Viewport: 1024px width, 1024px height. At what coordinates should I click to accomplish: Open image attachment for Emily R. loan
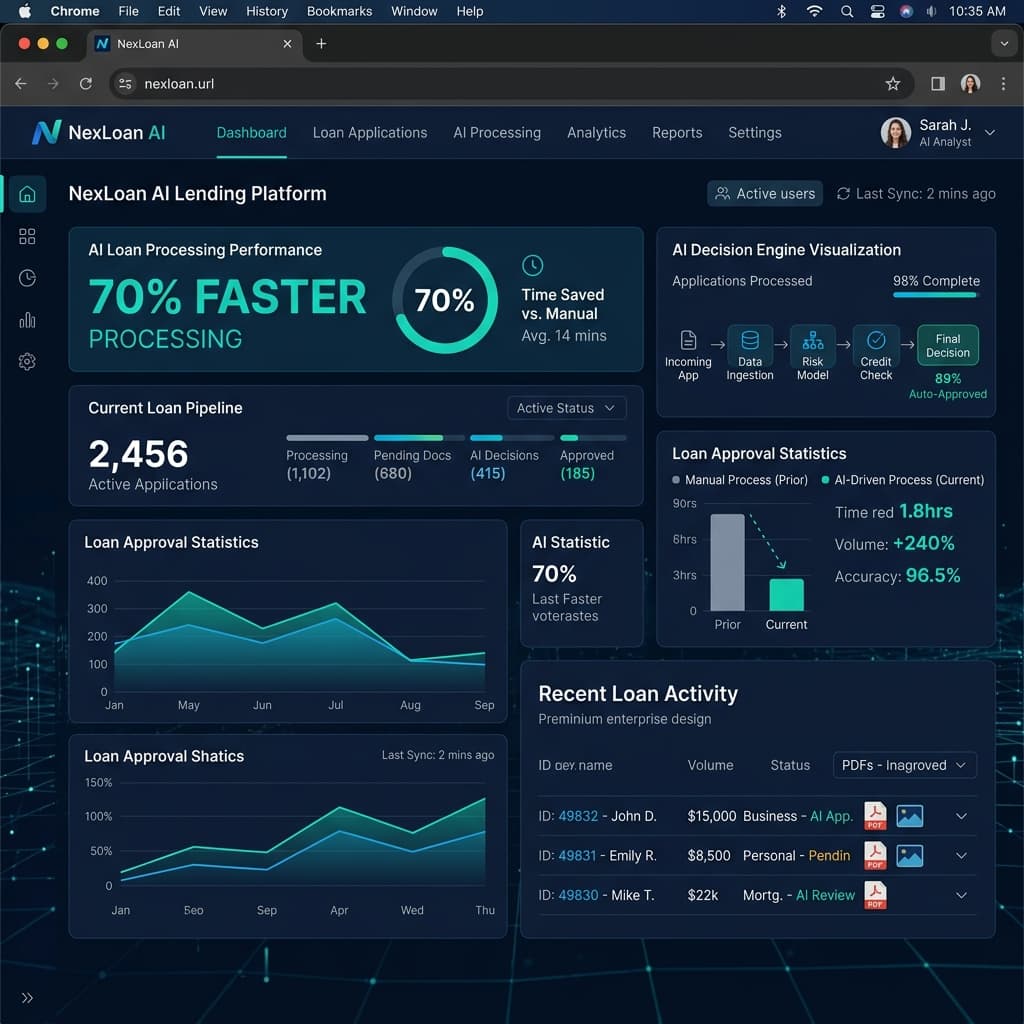pos(909,856)
